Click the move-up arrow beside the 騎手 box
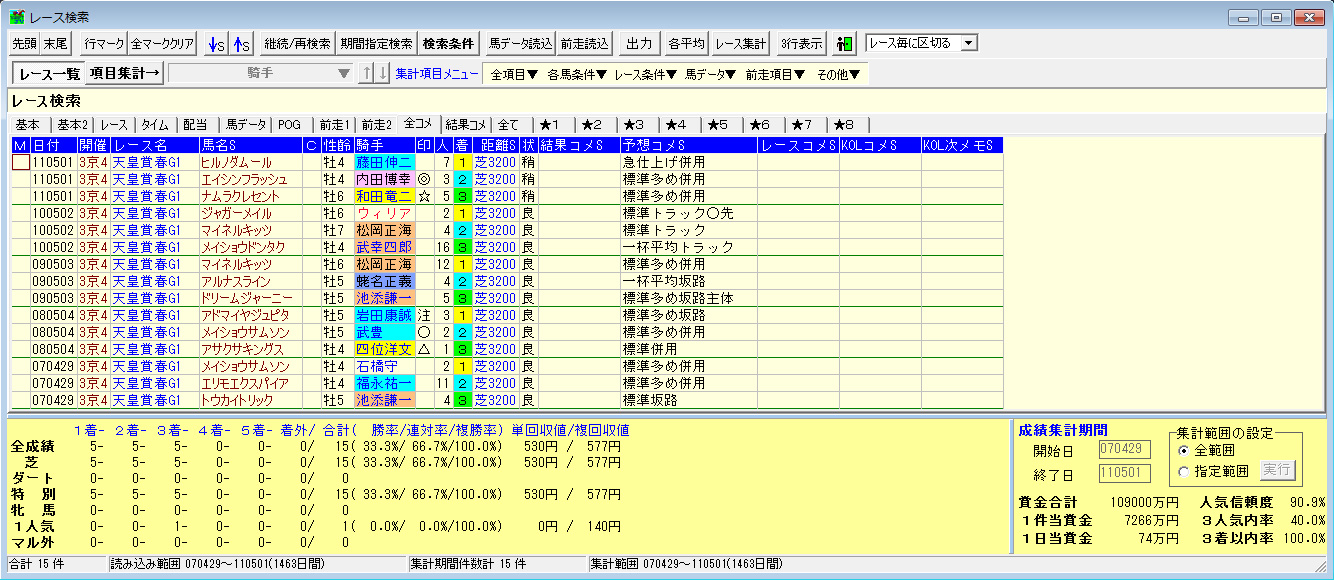Viewport: 1334px width, 580px height. 368,73
